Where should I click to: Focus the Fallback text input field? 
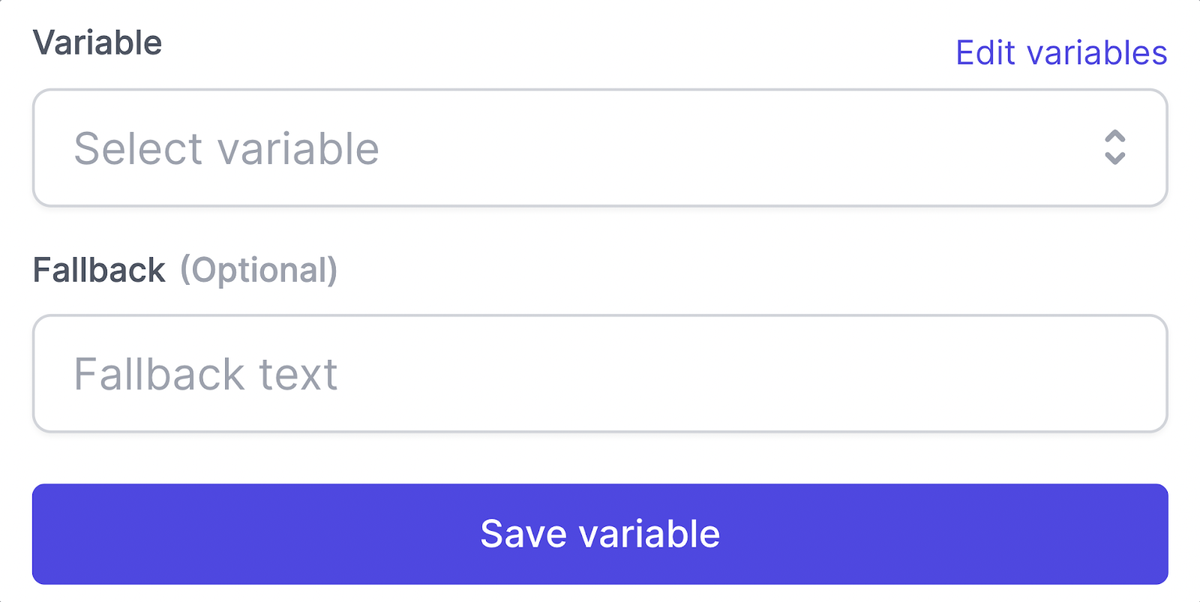pos(599,374)
